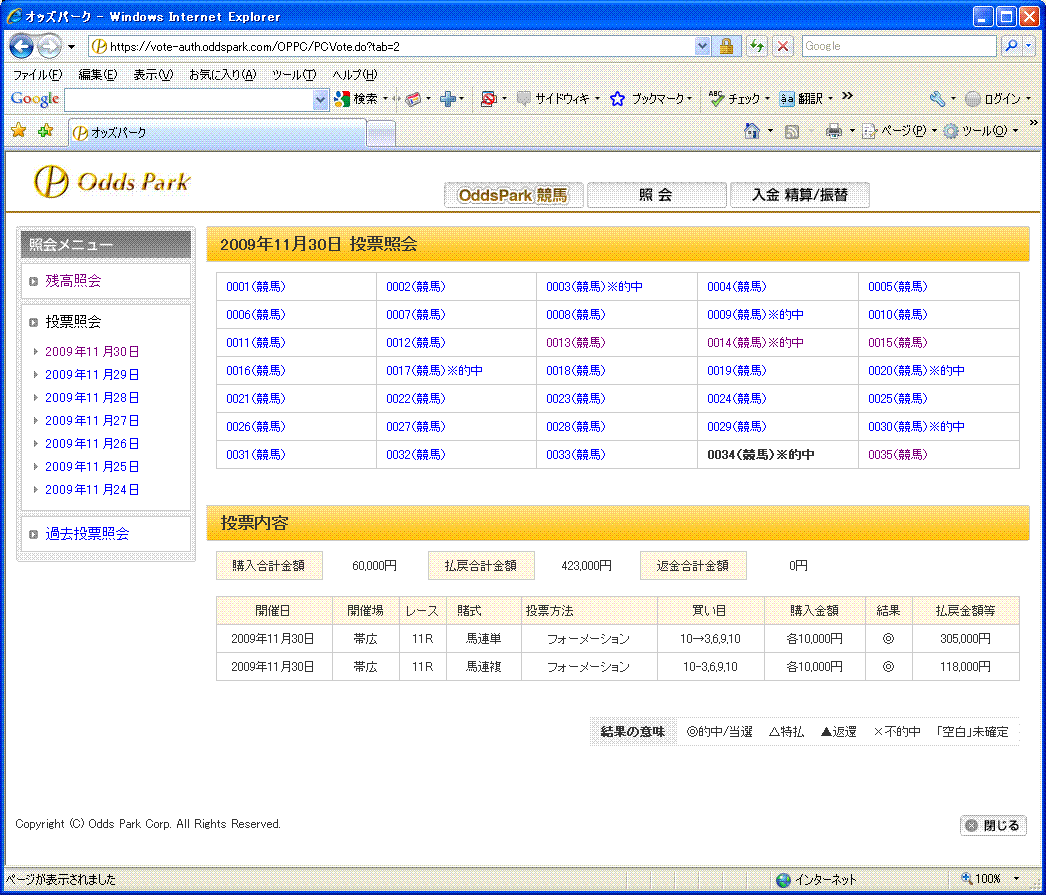Click the blue plus icon in Google Toolbar
The image size is (1046, 895).
[448, 99]
